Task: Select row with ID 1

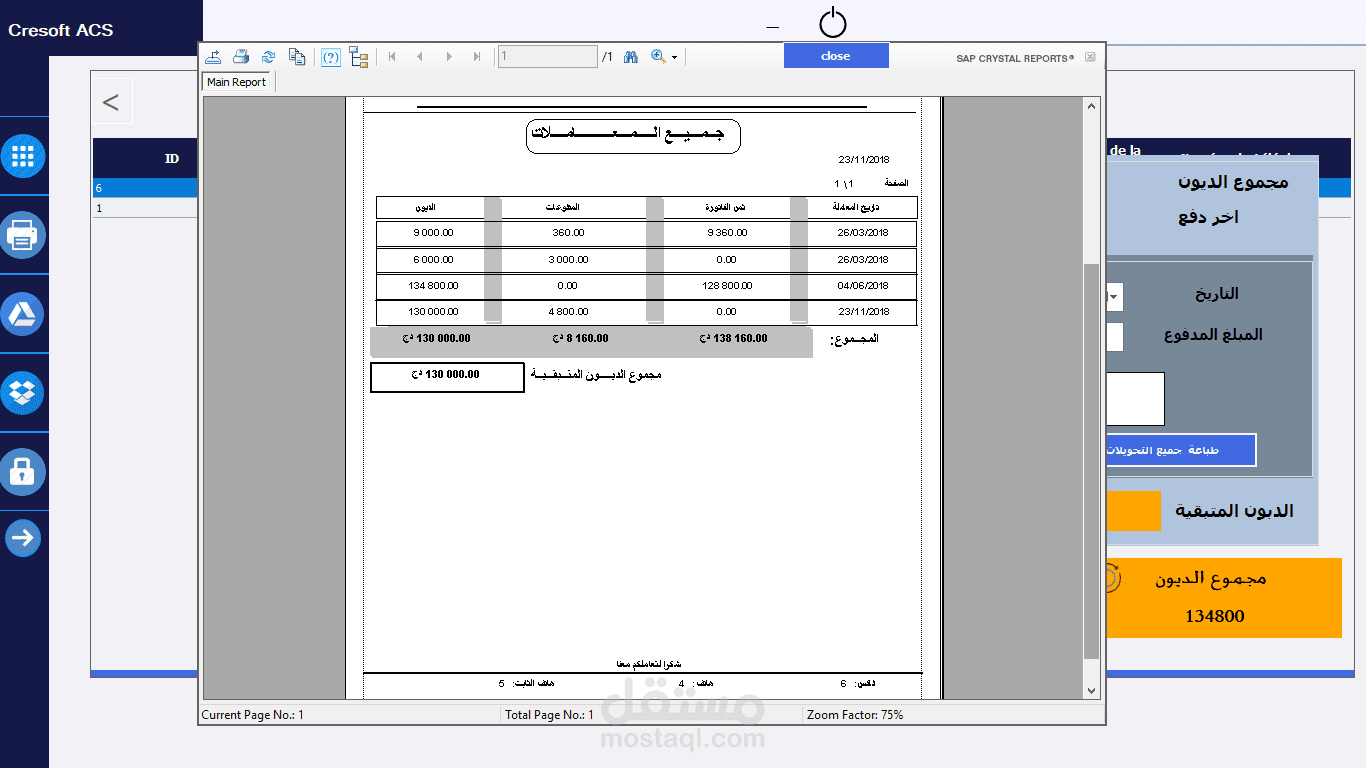Action: (x=146, y=208)
